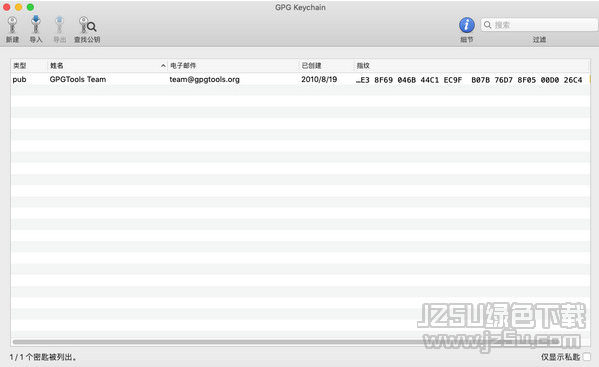Toggle the sort arrow in 姓名 column
The width and height of the screenshot is (599, 367).
click(x=163, y=66)
